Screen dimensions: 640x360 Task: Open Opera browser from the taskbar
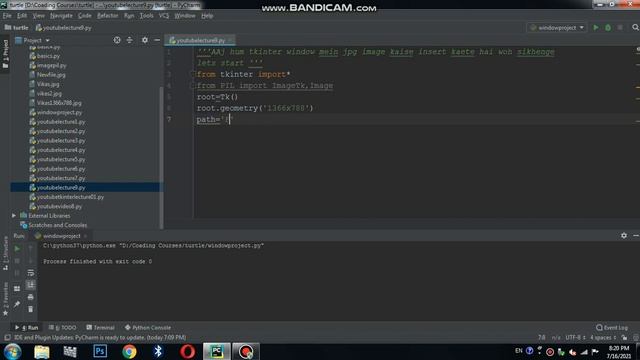coord(187,351)
